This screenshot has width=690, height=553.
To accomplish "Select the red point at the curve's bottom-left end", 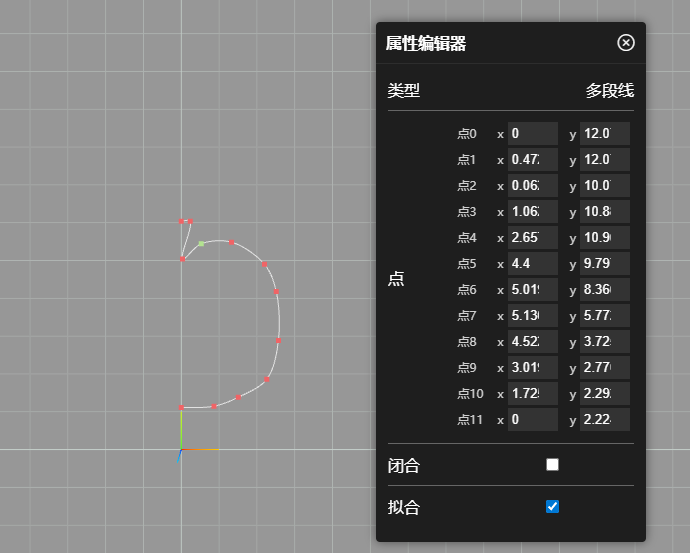I will tap(181, 407).
